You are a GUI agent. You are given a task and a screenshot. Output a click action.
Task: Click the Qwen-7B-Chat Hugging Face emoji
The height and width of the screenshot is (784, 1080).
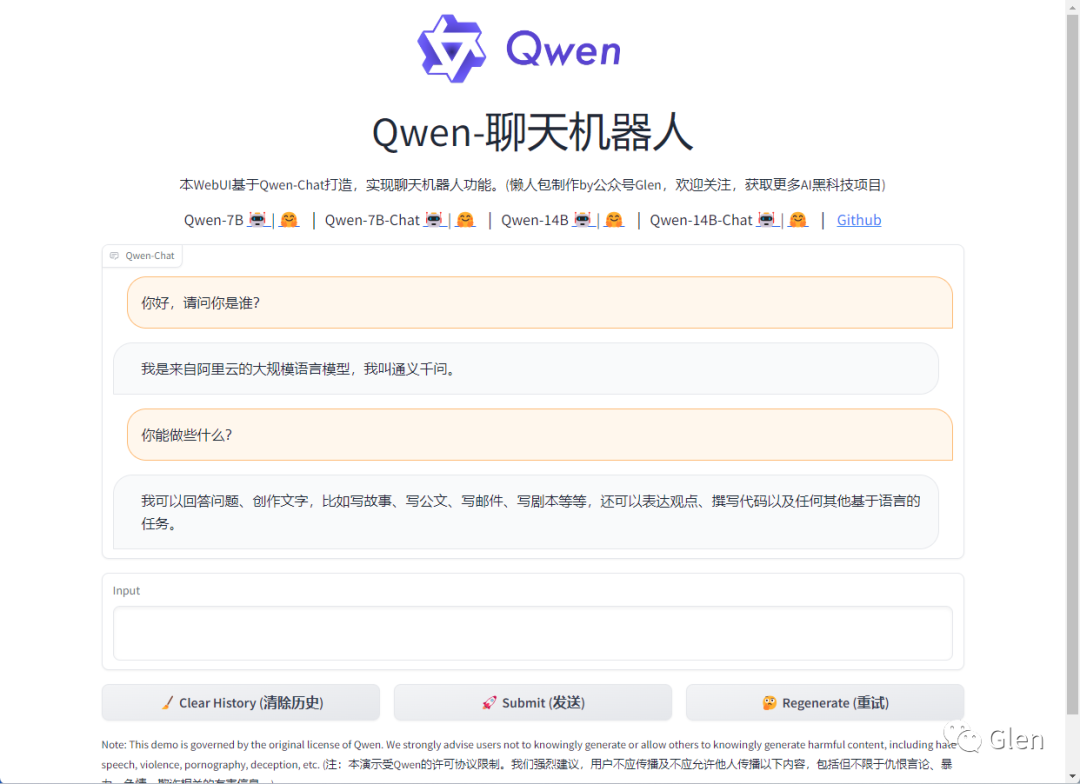click(x=465, y=220)
